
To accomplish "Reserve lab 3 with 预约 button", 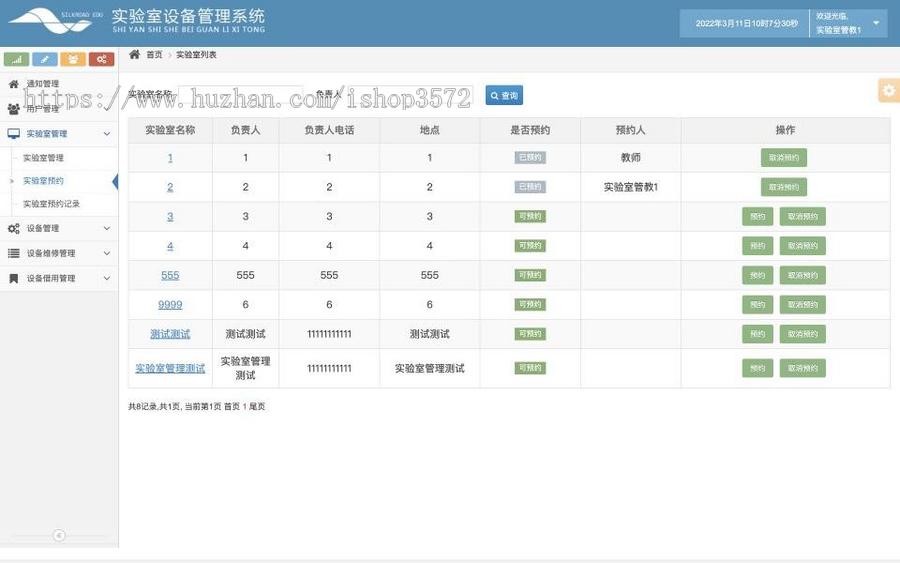I will click(x=757, y=216).
